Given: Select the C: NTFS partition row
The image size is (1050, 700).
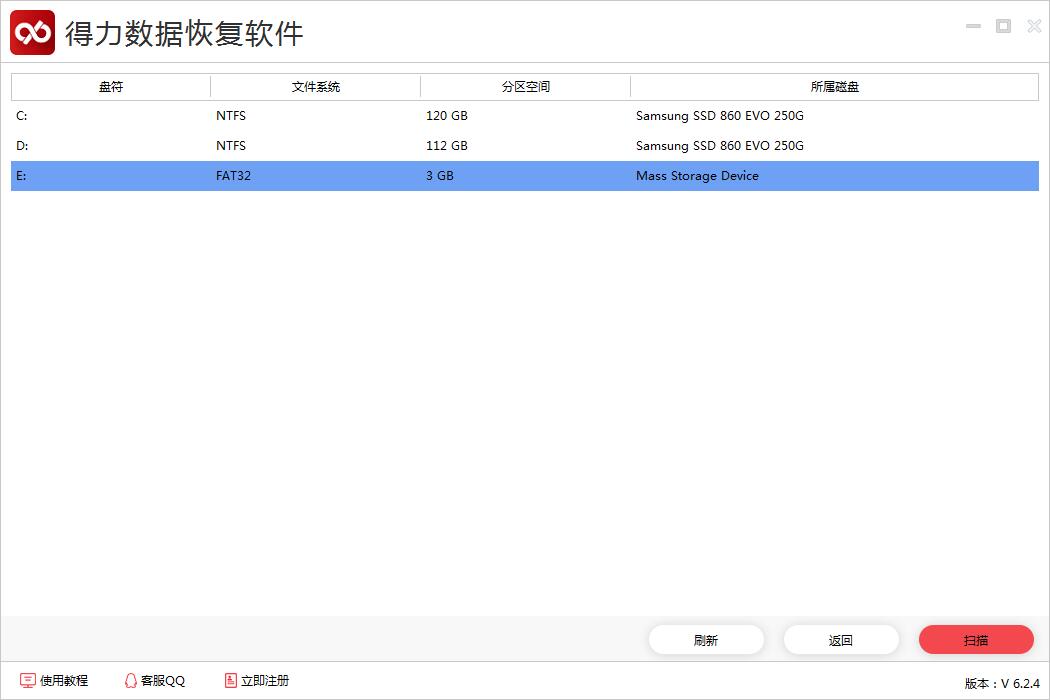Looking at the screenshot, I should coord(400,116).
